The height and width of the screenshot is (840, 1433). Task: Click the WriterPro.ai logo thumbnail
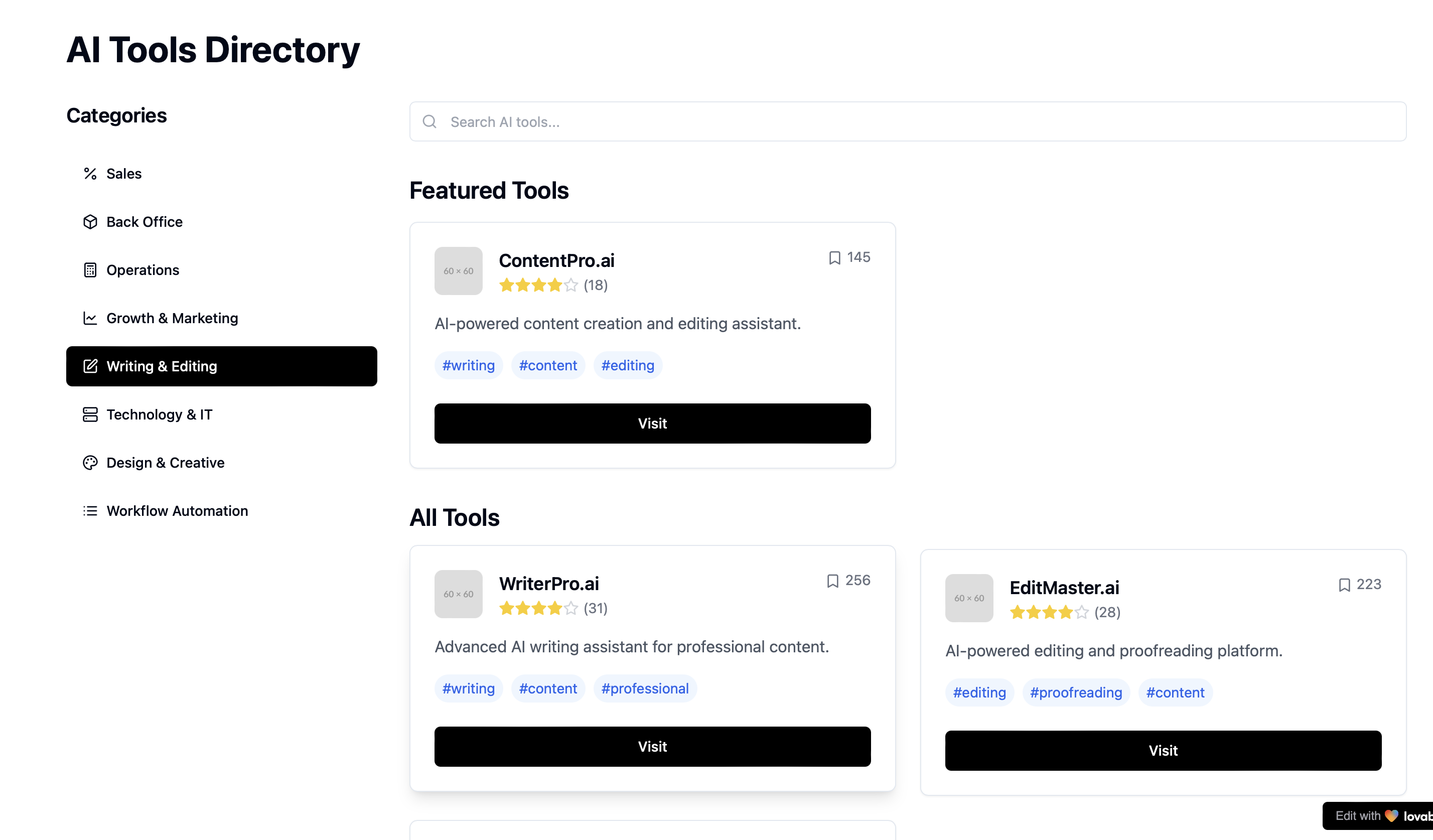click(x=458, y=594)
